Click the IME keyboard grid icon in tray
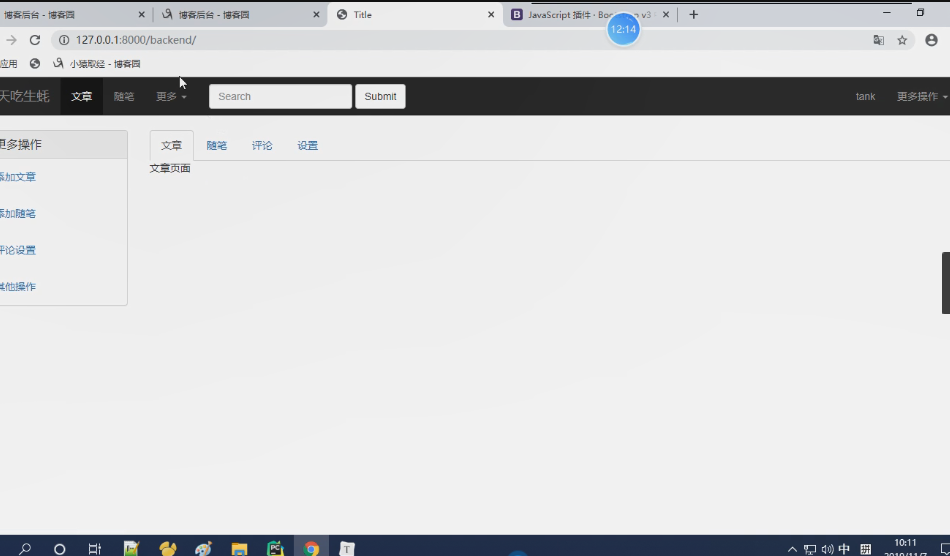Screen dimensions: 950x556 pos(866,549)
